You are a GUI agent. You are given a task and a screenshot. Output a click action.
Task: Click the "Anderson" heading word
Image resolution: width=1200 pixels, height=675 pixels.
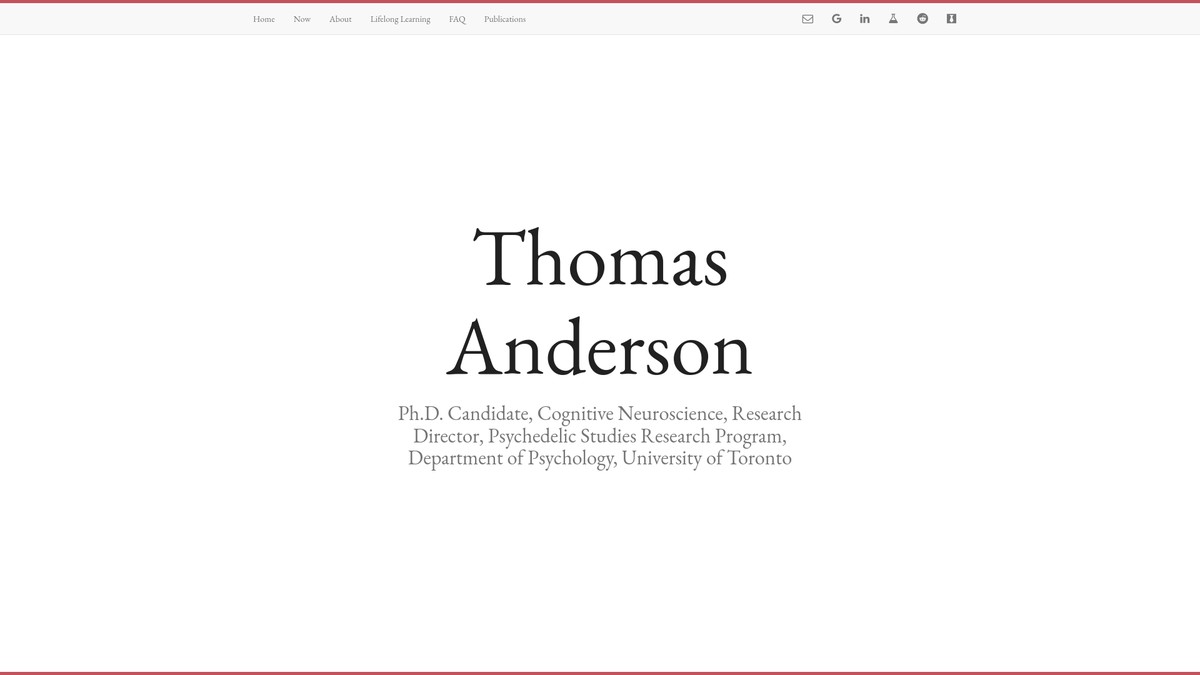[599, 346]
